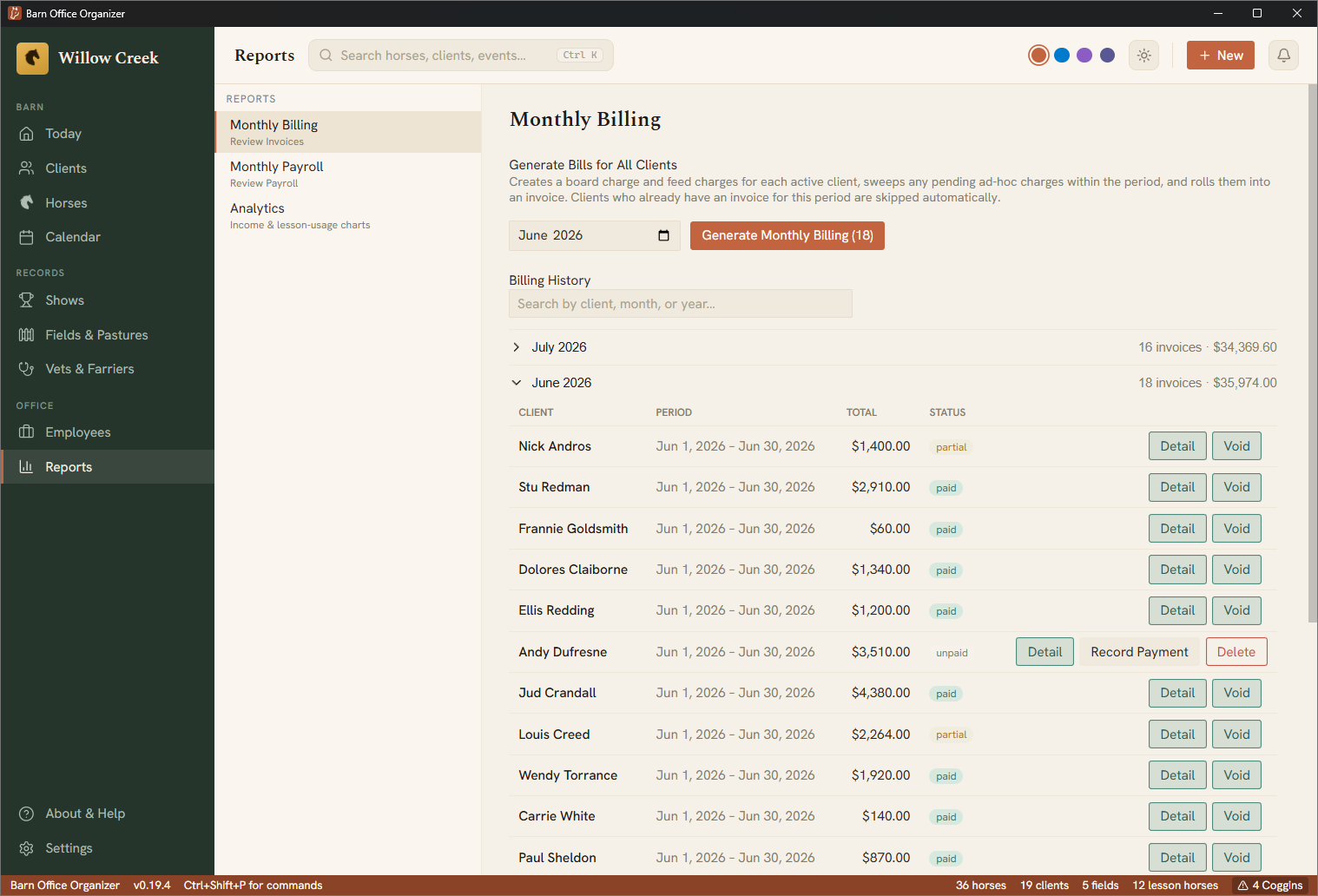Expand the July 2026 billing group
Viewport: 1318px width, 896px height.
click(x=893, y=347)
